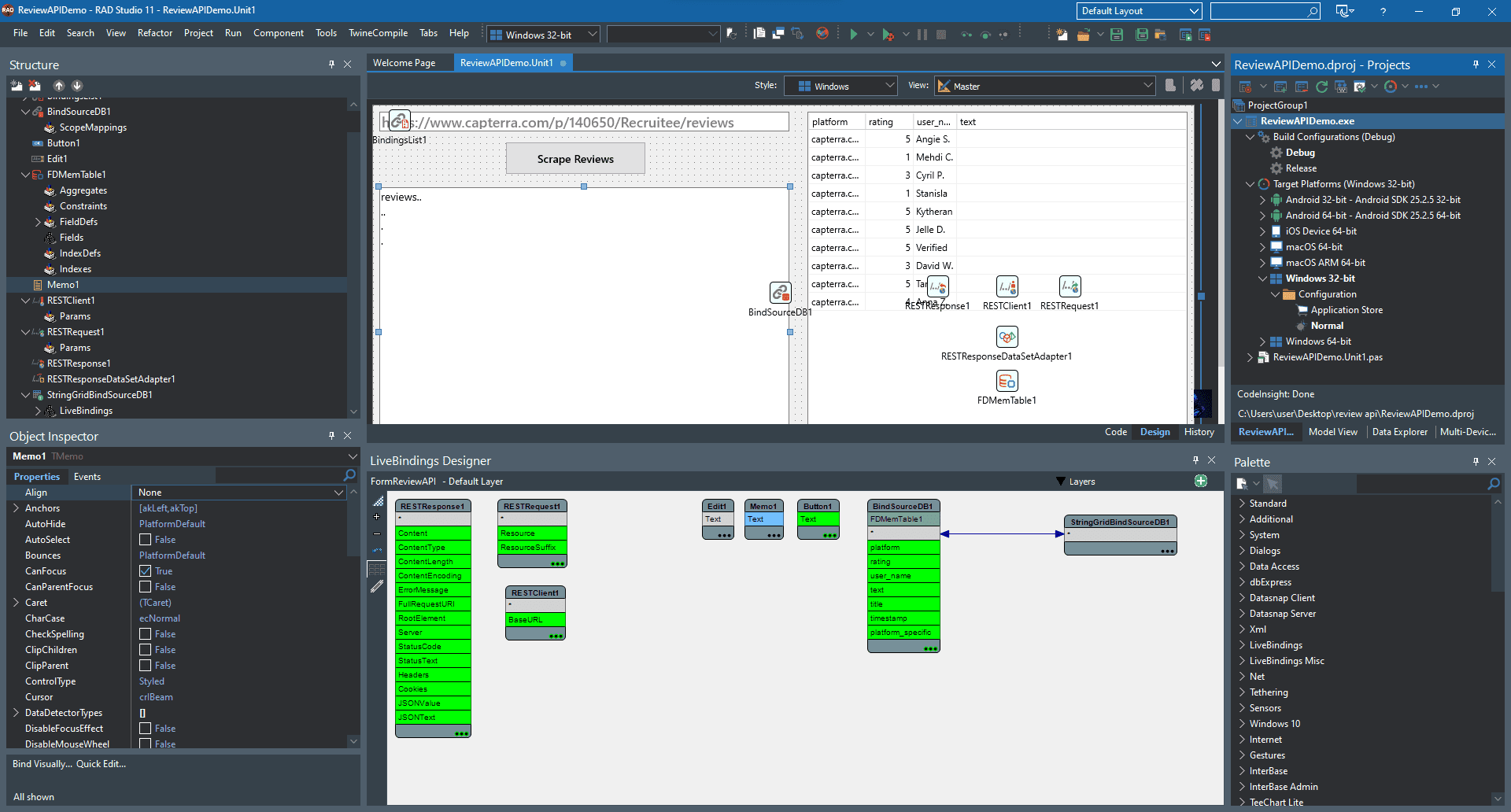Switch to the Code tab
The image size is (1511, 812).
click(x=1115, y=432)
